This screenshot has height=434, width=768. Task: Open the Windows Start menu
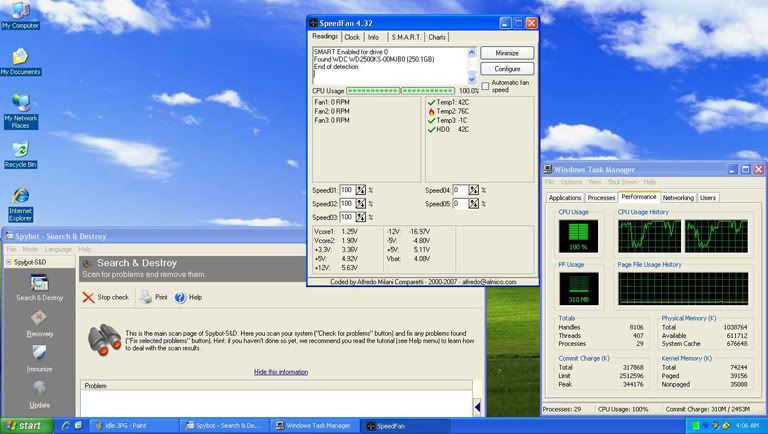pos(24,425)
